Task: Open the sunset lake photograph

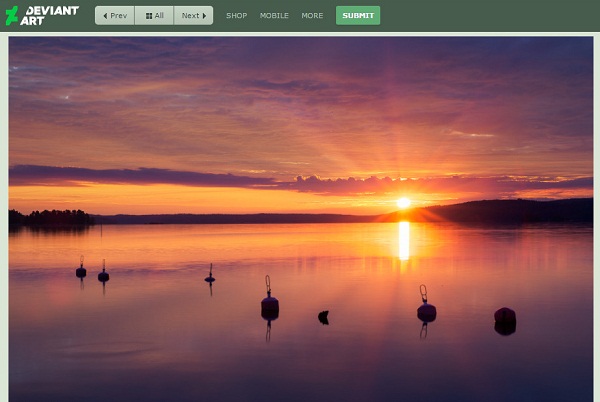Action: pyautogui.click(x=301, y=219)
